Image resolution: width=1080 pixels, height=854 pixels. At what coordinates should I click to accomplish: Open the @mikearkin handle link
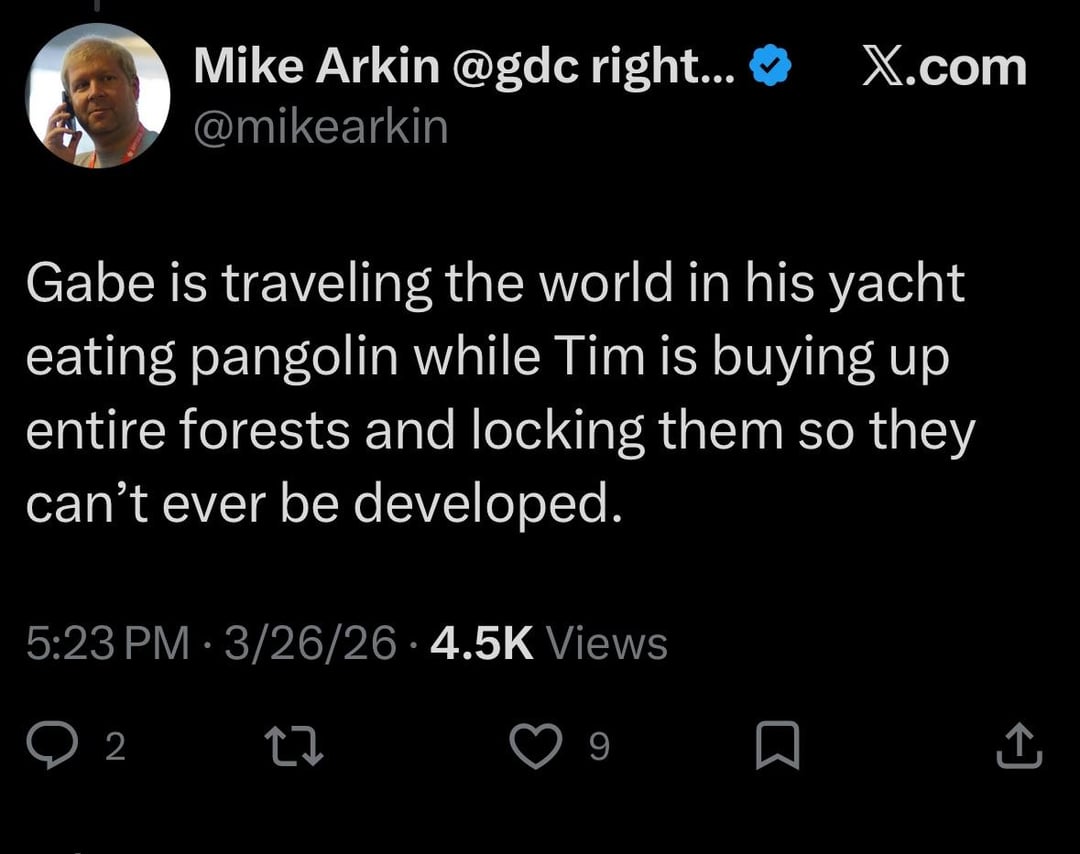click(x=320, y=128)
